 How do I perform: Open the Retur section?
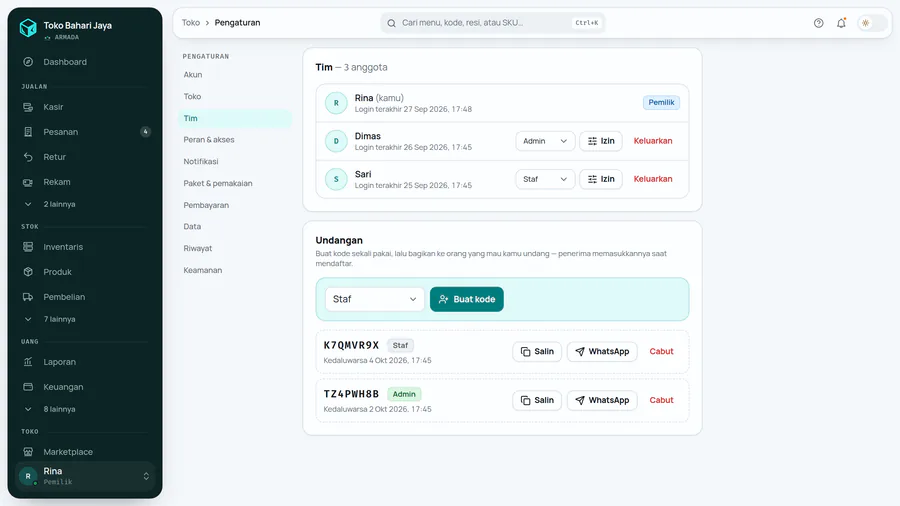click(x=85, y=157)
